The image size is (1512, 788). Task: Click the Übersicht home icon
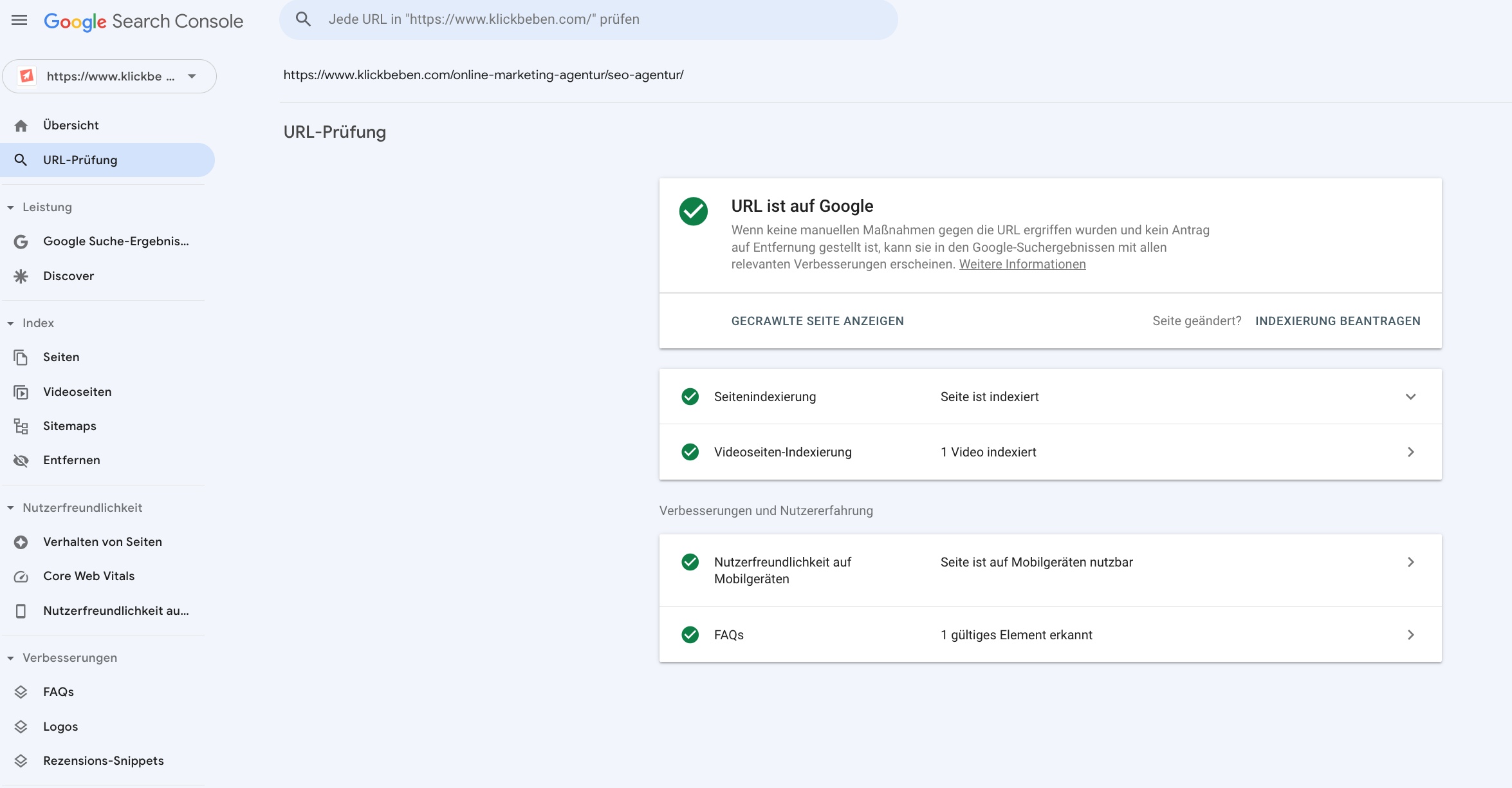[x=21, y=126]
